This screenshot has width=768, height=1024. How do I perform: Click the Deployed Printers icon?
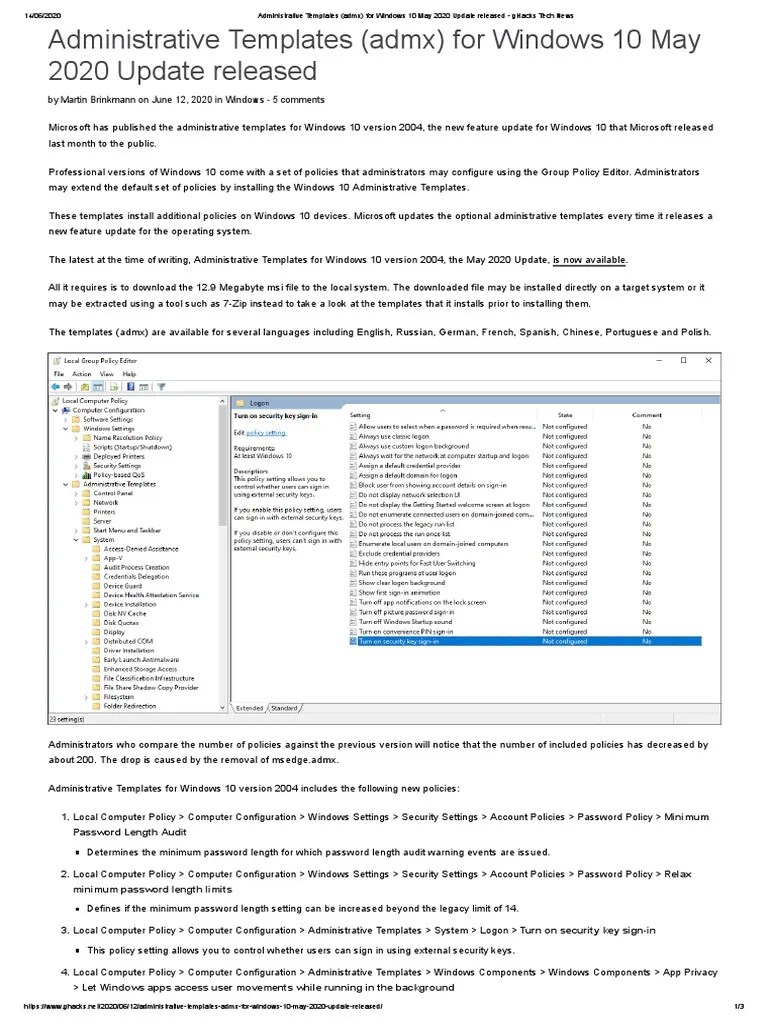(87, 456)
